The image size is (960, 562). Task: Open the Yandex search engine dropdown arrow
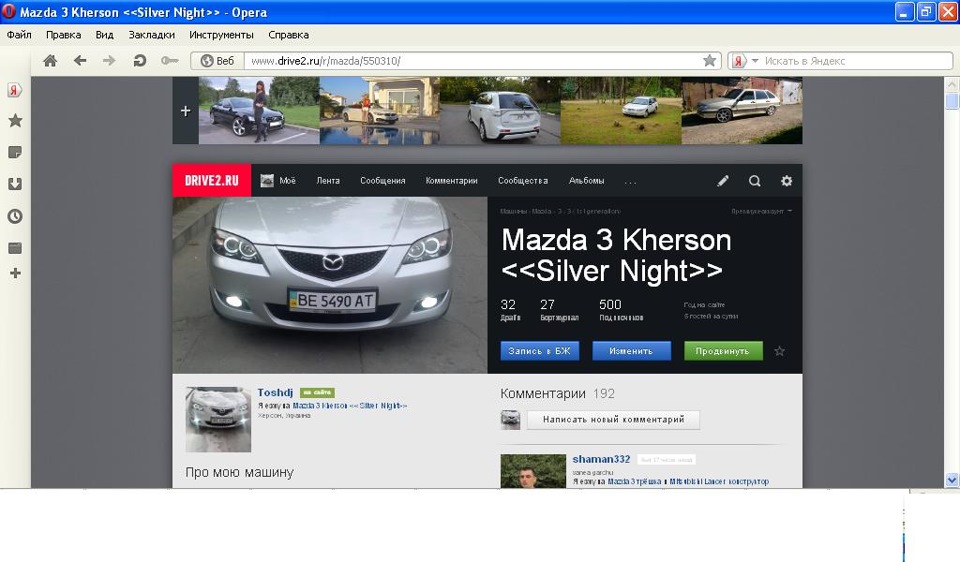point(755,61)
